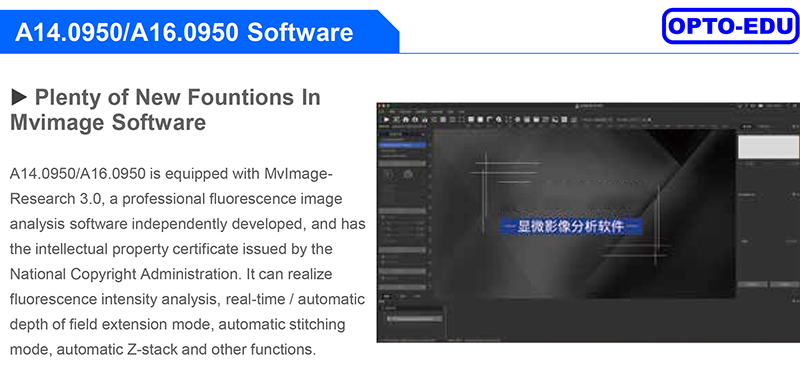Click the A14.0950/A16.0950 Software header

point(184,32)
